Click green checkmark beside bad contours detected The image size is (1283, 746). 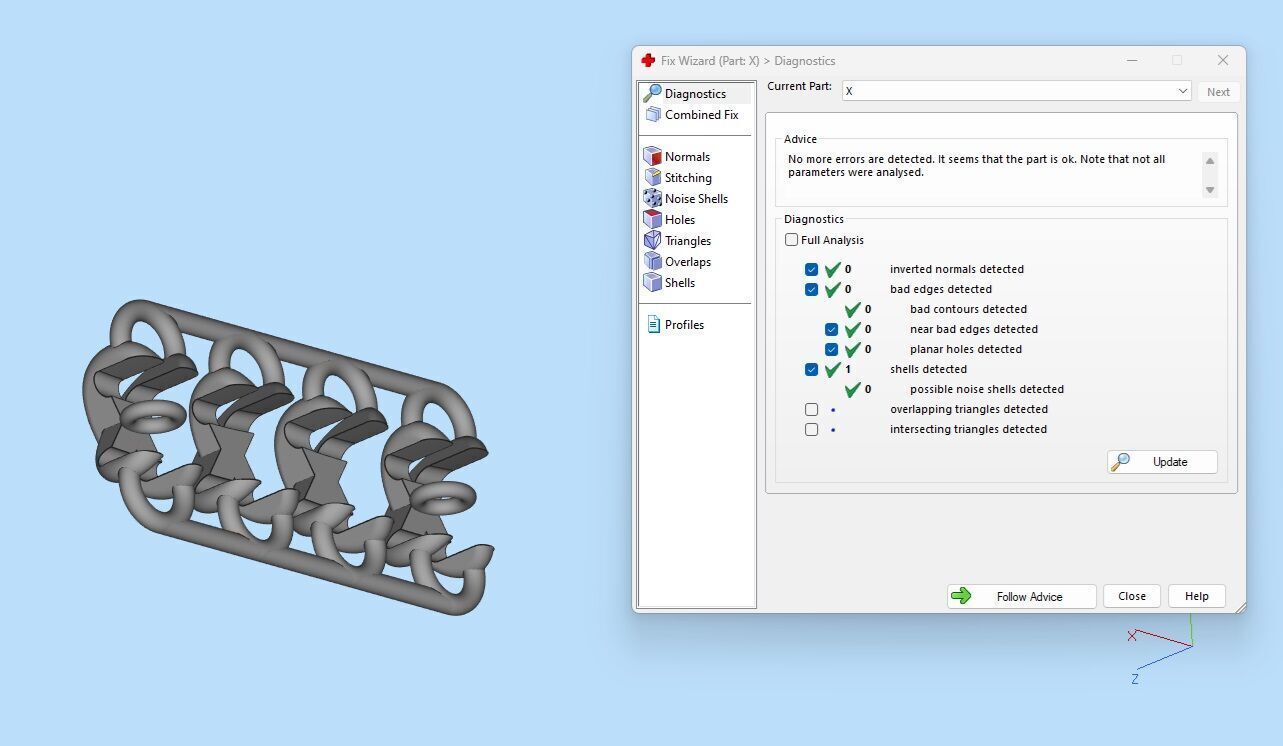pos(852,309)
